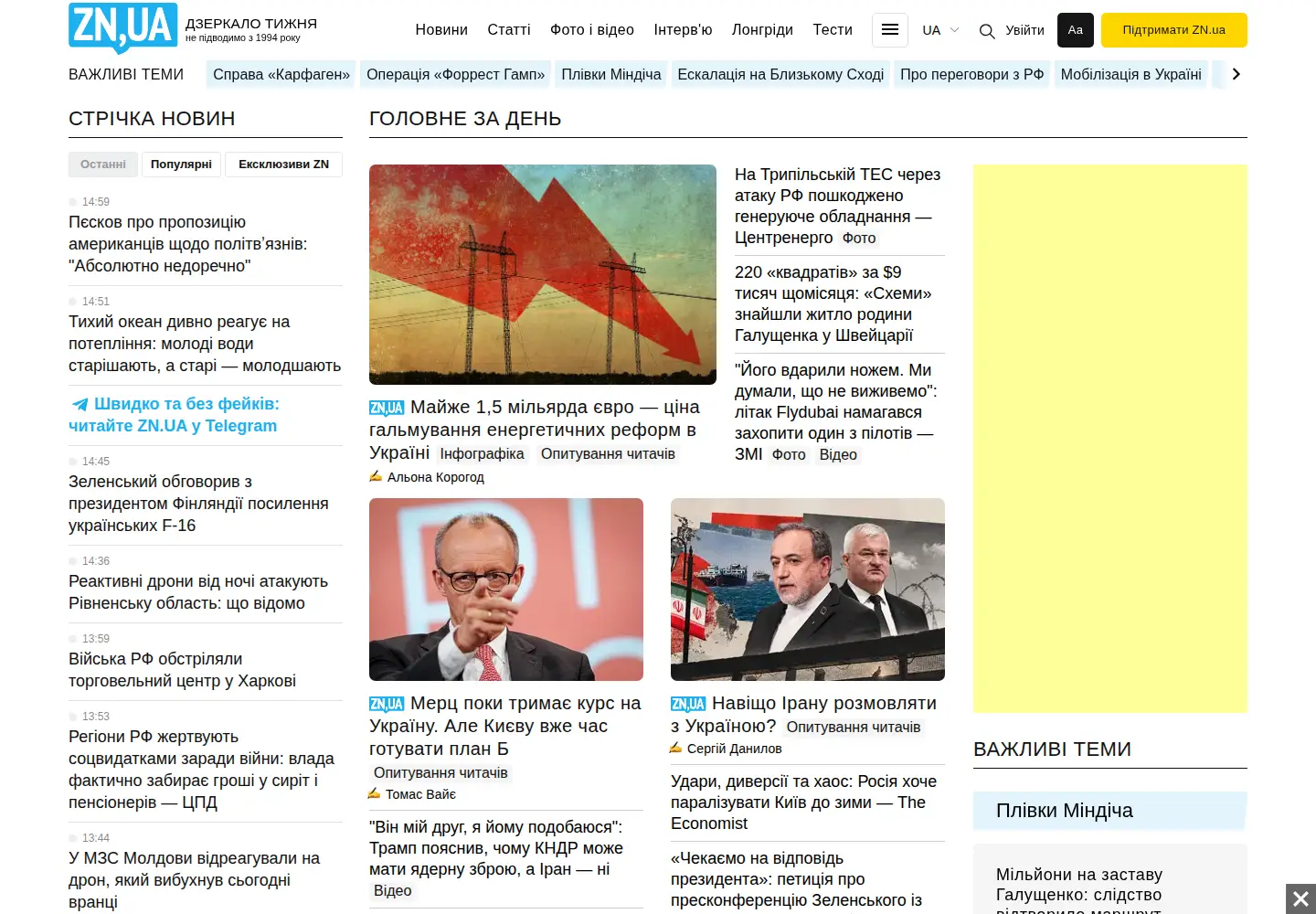Click the Telegram promo link text
Image resolution: width=1316 pixels, height=914 pixels.
[174, 415]
